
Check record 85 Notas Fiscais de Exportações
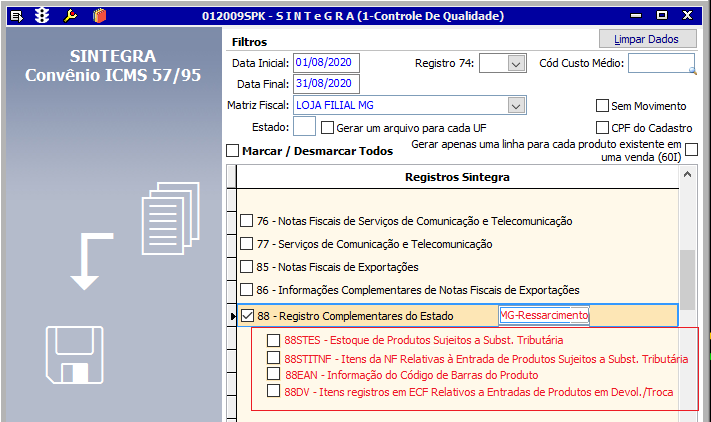pos(247,267)
